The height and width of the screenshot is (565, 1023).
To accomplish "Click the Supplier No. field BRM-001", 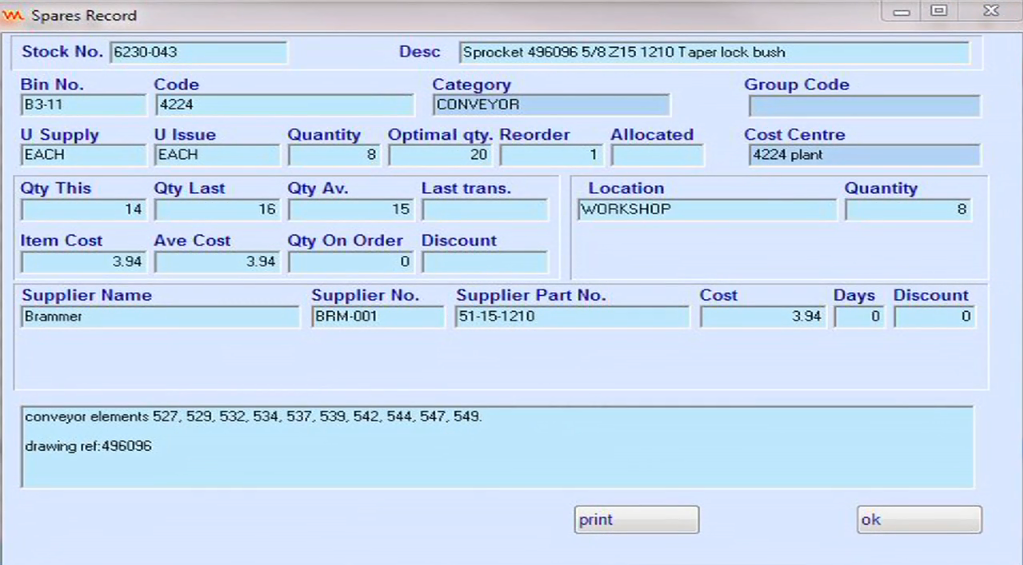I will (377, 317).
